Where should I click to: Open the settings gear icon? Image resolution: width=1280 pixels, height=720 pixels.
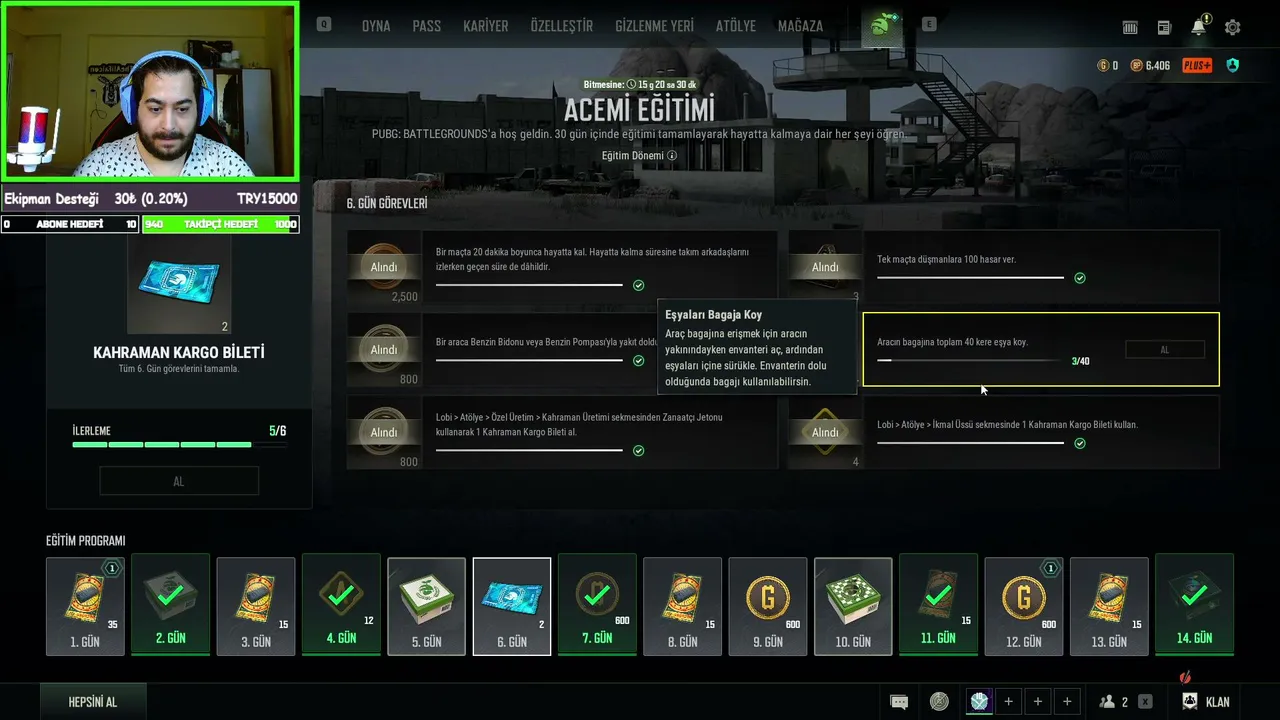1233,28
